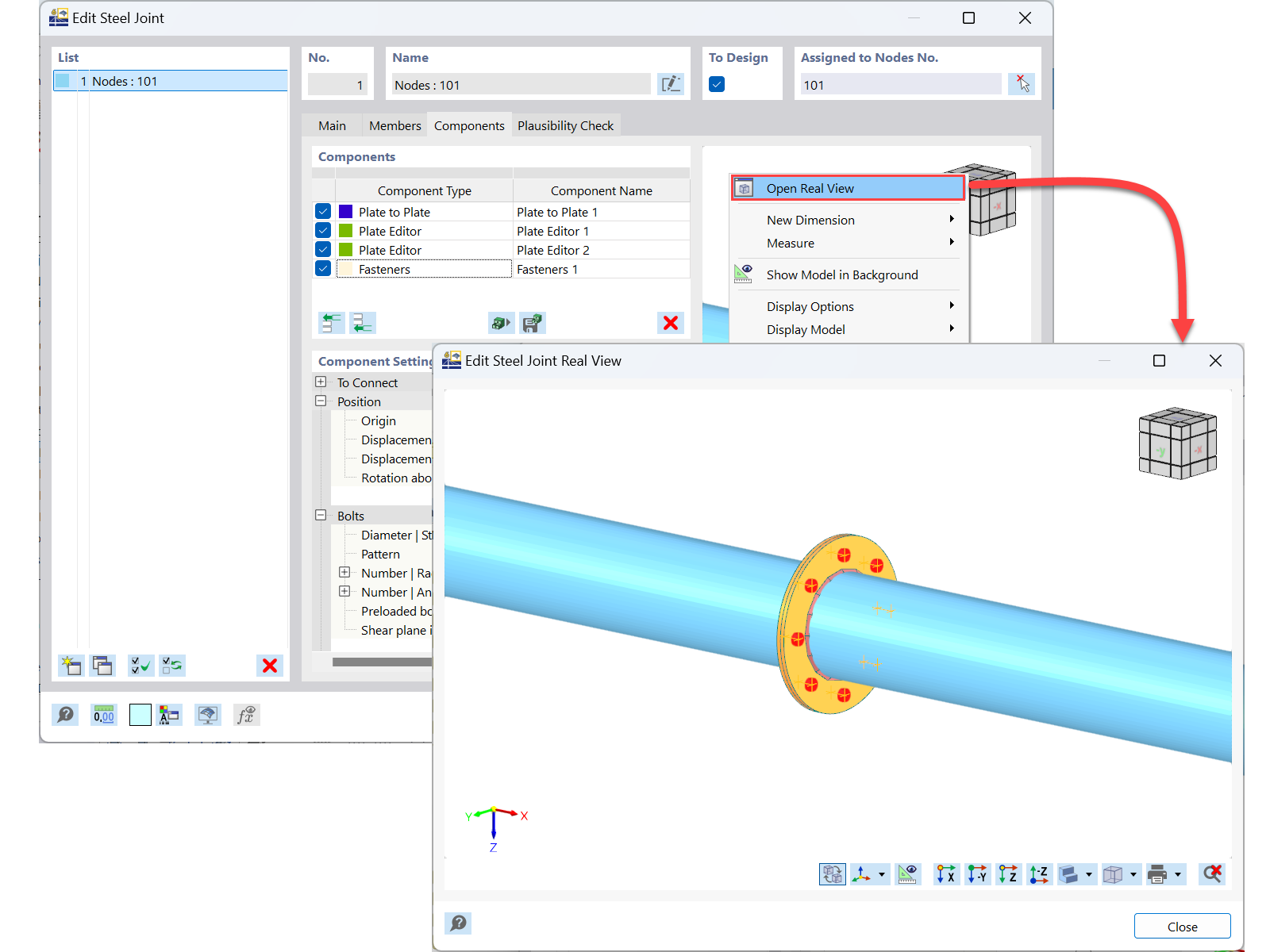Switch to the Members tab
1270x952 pixels.
point(394,125)
